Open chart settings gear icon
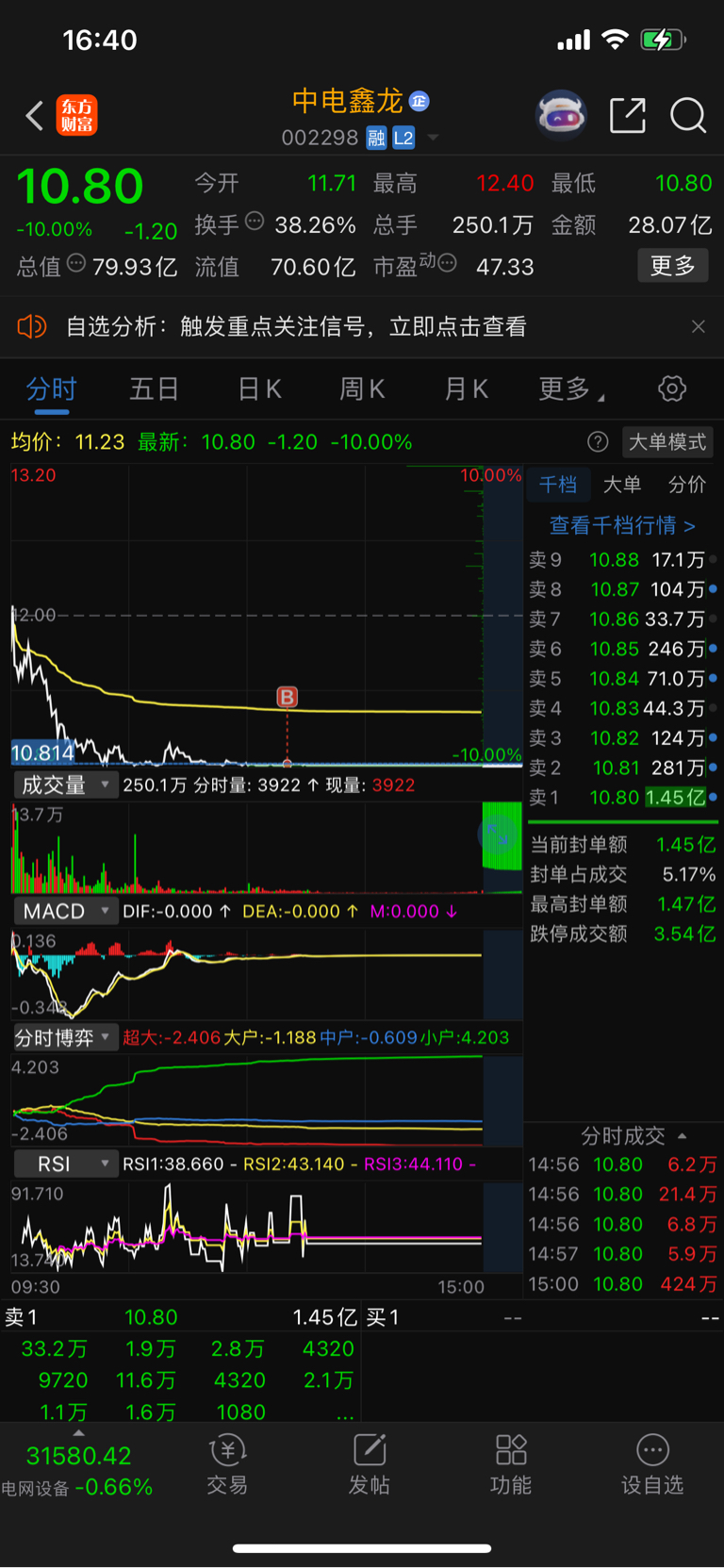Viewport: 724px width, 1568px height. pyautogui.click(x=672, y=388)
